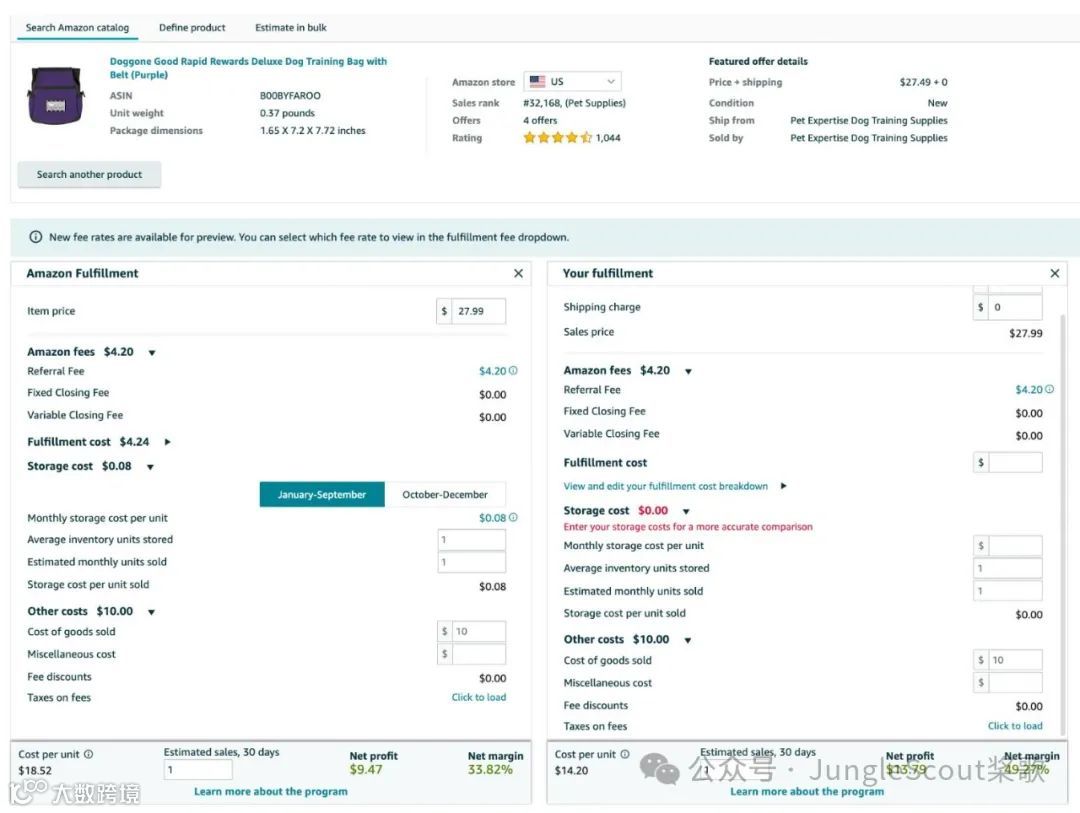Collapse Other costs $10.00 in Amazon Fulfillment
Screen dimensions: 1080x813
point(152,612)
